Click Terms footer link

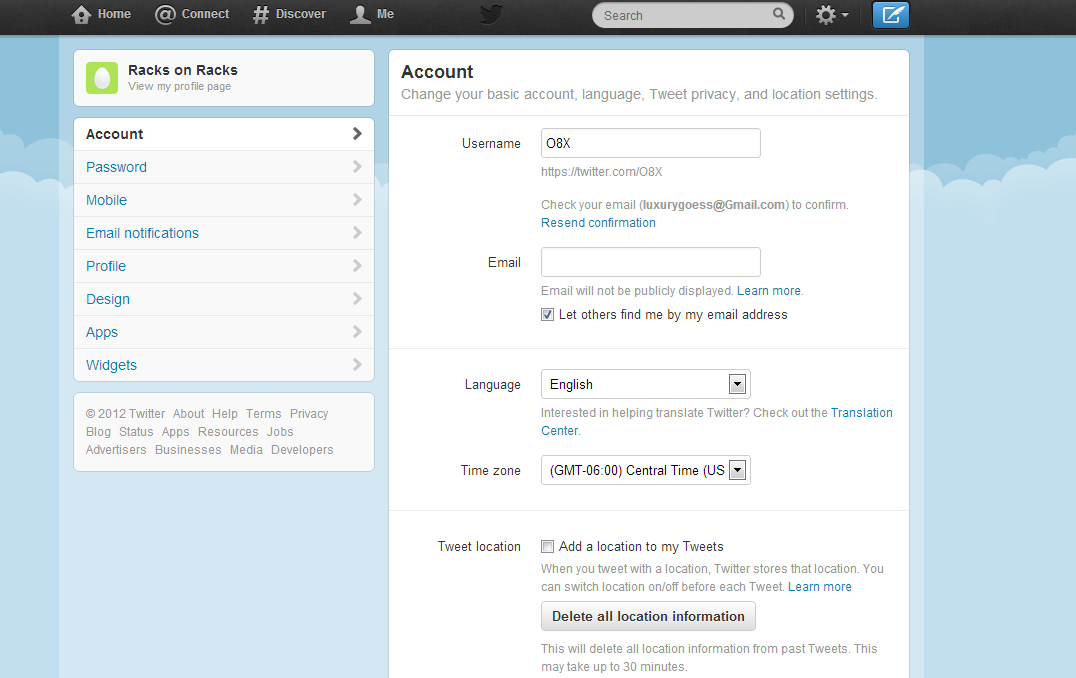pyautogui.click(x=264, y=414)
